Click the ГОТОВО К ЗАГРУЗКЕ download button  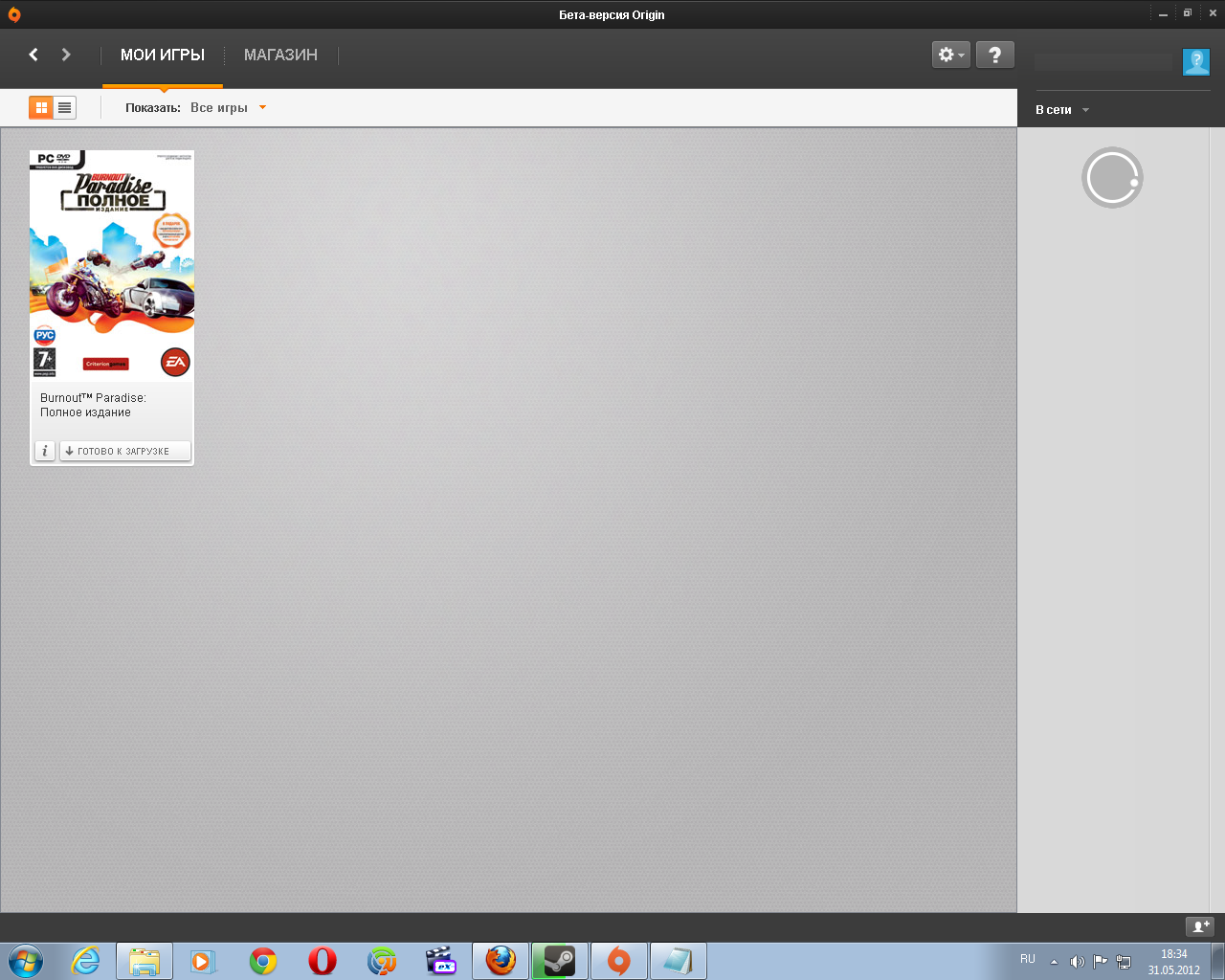(x=125, y=451)
